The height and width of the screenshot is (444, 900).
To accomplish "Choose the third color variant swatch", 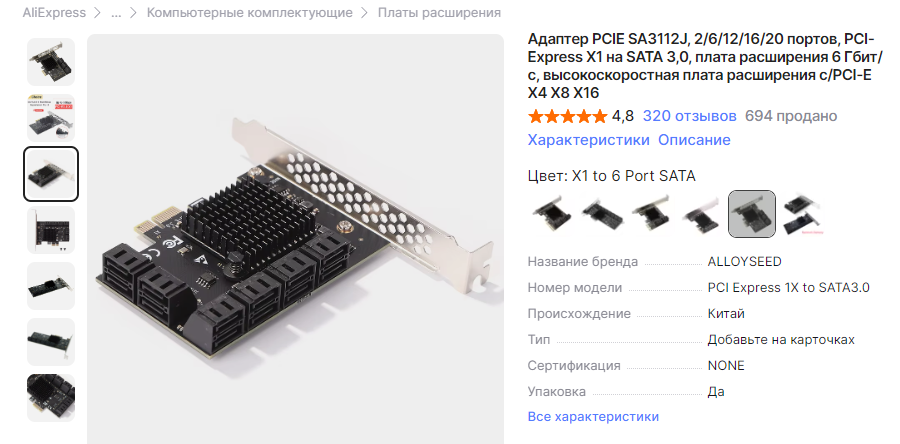I will coord(651,214).
